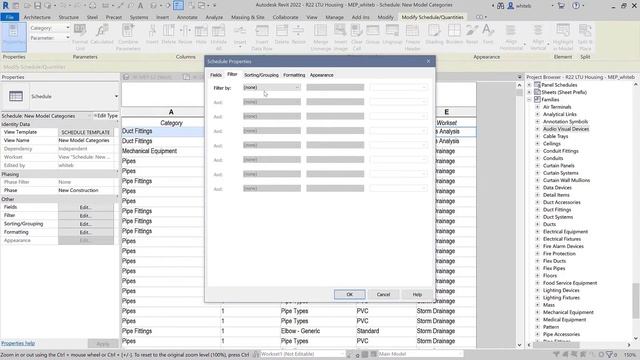This screenshot has height=360, width=640.
Task: Switch to the Formatting tab
Action: (x=294, y=75)
